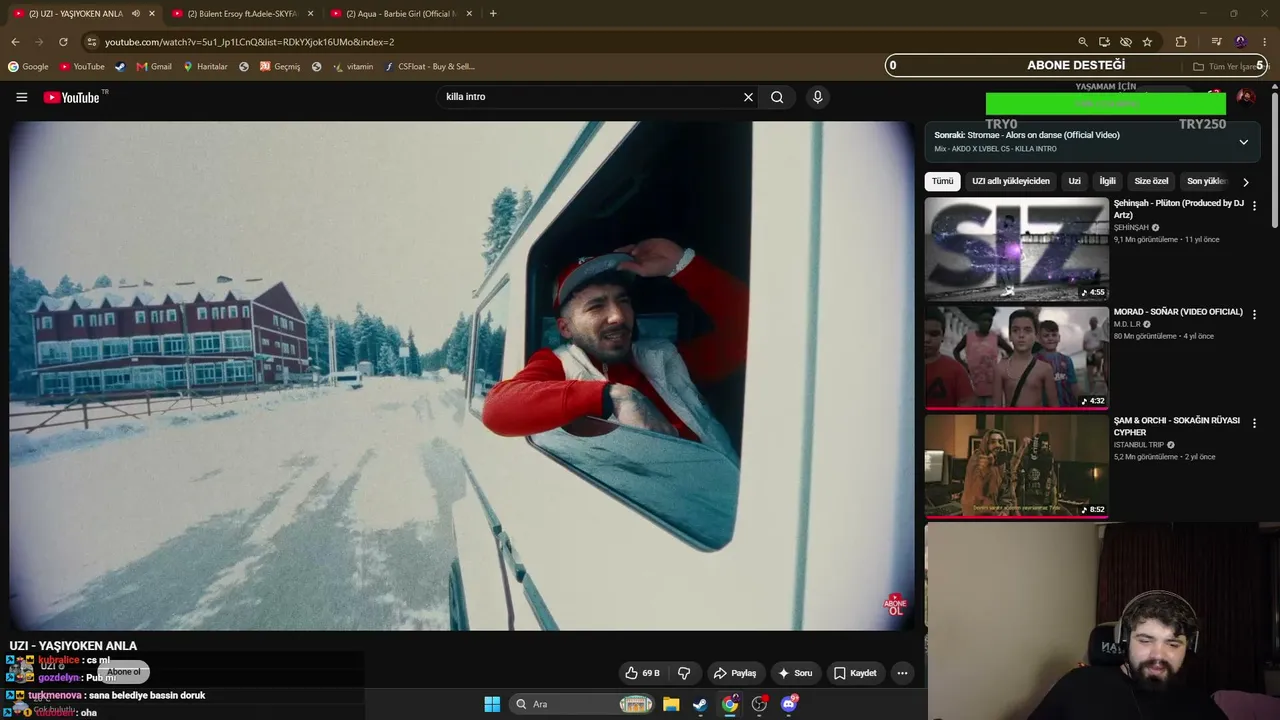Open Discord from the taskbar
This screenshot has width=1280, height=720.
[789, 704]
